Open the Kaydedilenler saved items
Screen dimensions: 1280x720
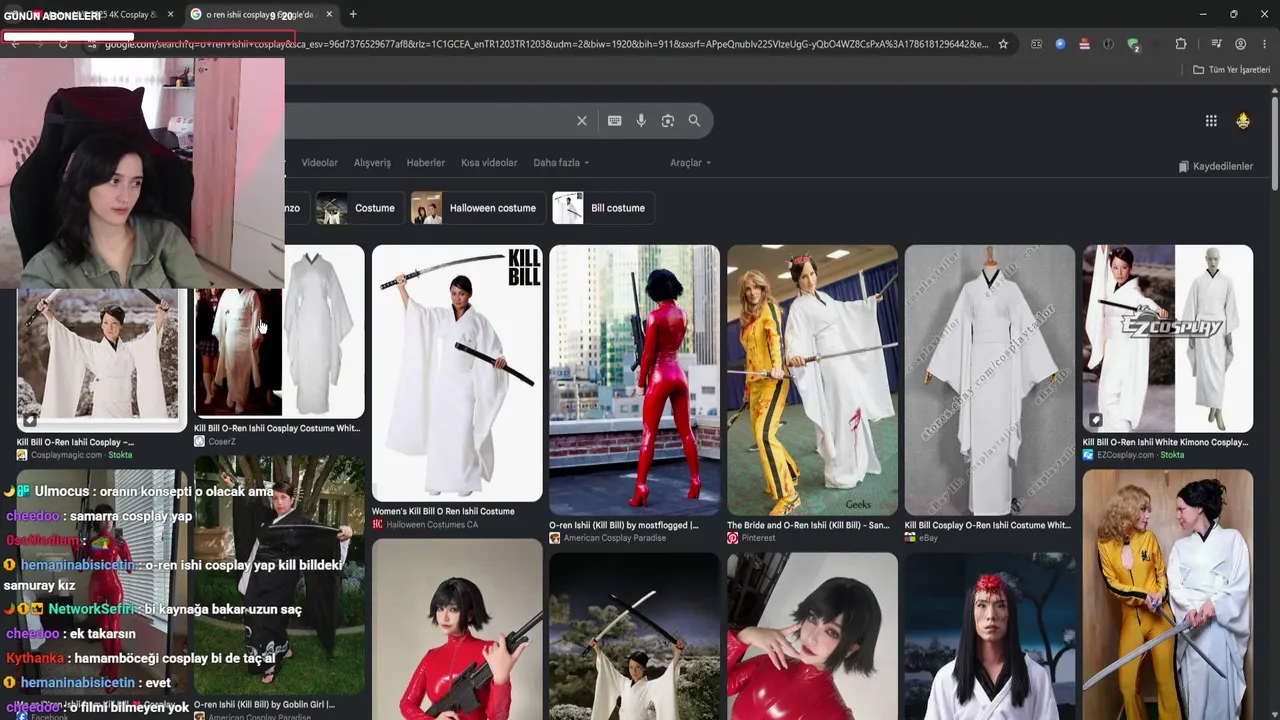click(1215, 166)
